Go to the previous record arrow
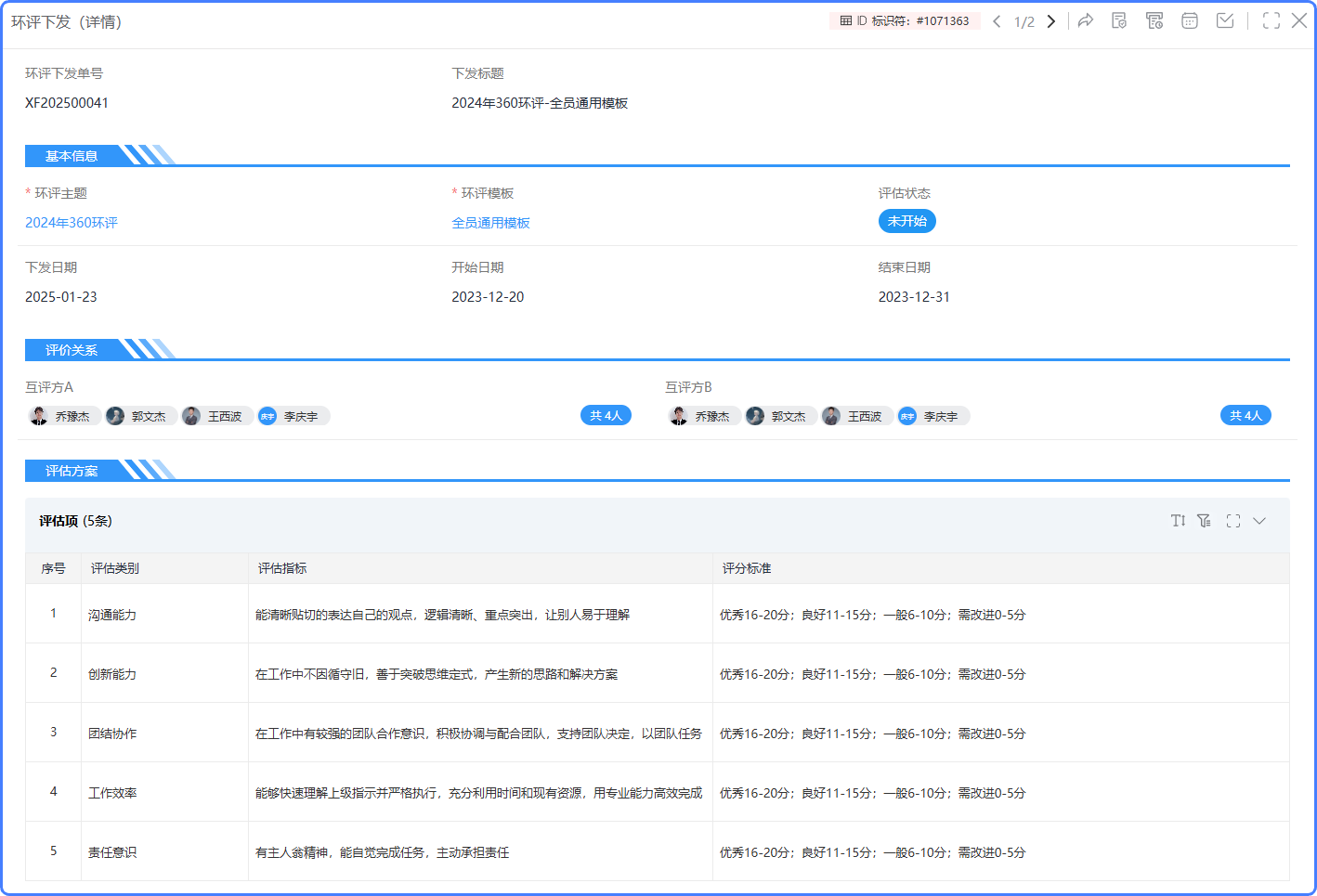The width and height of the screenshot is (1317, 896). point(997,21)
